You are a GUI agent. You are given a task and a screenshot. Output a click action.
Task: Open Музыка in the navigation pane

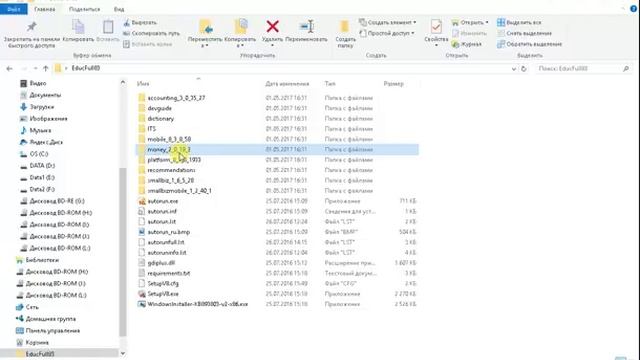[36, 131]
